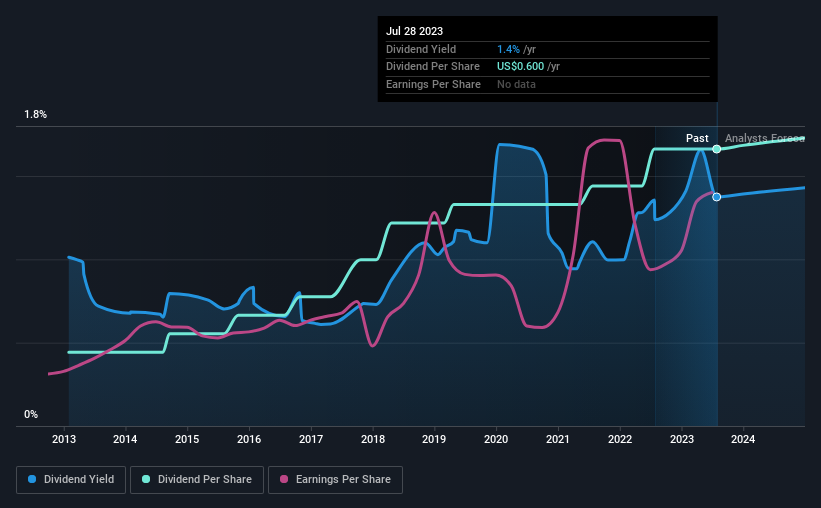
Task: Click the 2015 x-axis label
Action: point(187,439)
